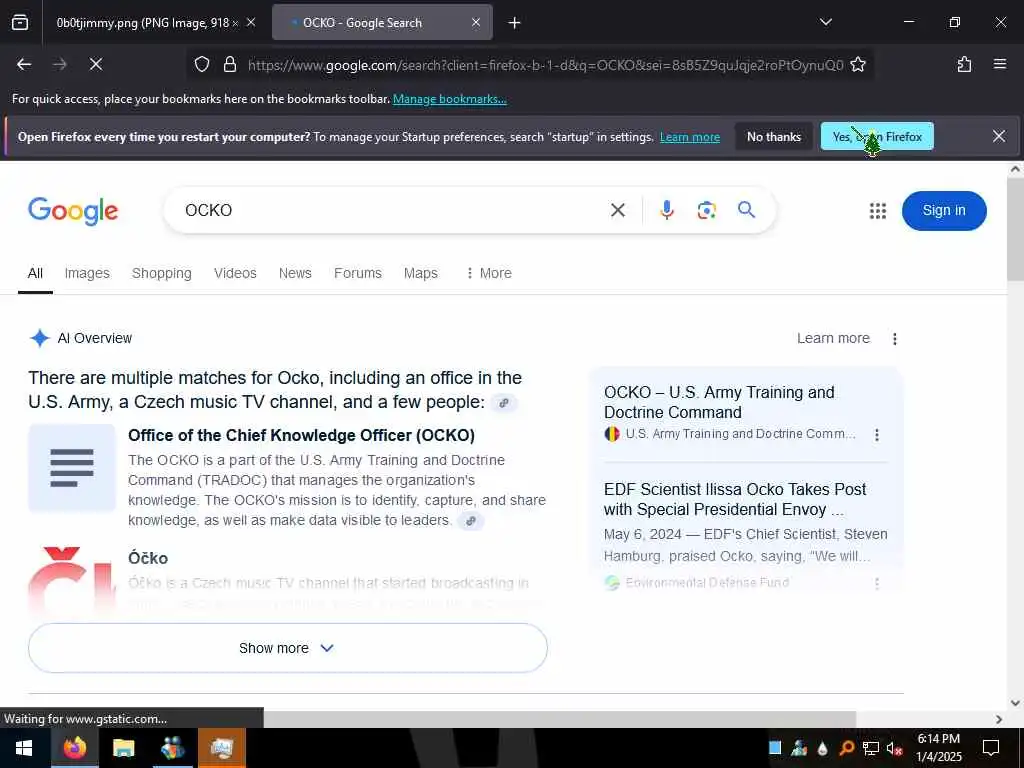Image resolution: width=1024 pixels, height=768 pixels.
Task: Bookmark this page with star icon
Action: 858,64
